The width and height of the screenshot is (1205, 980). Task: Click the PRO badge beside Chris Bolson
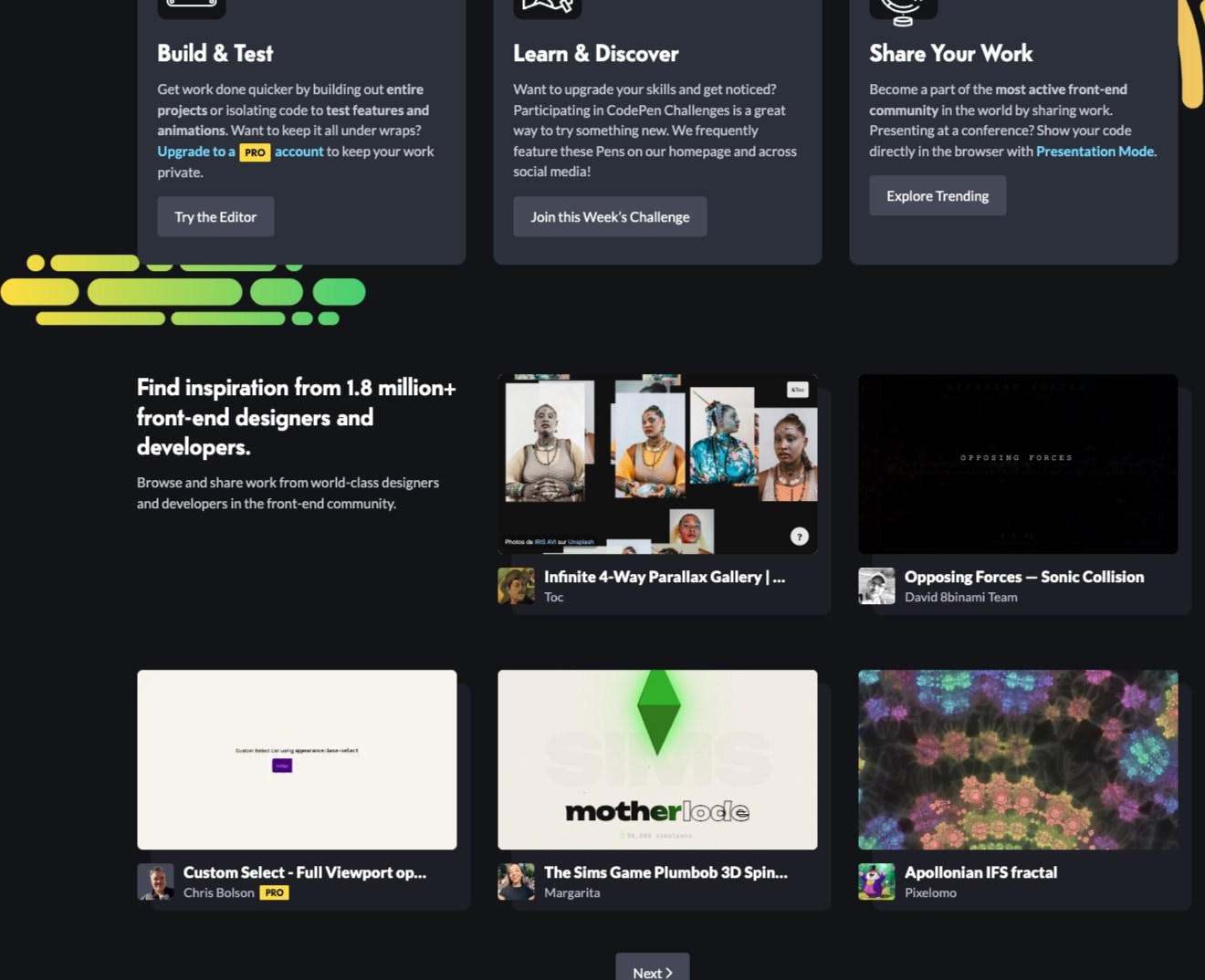(x=274, y=893)
